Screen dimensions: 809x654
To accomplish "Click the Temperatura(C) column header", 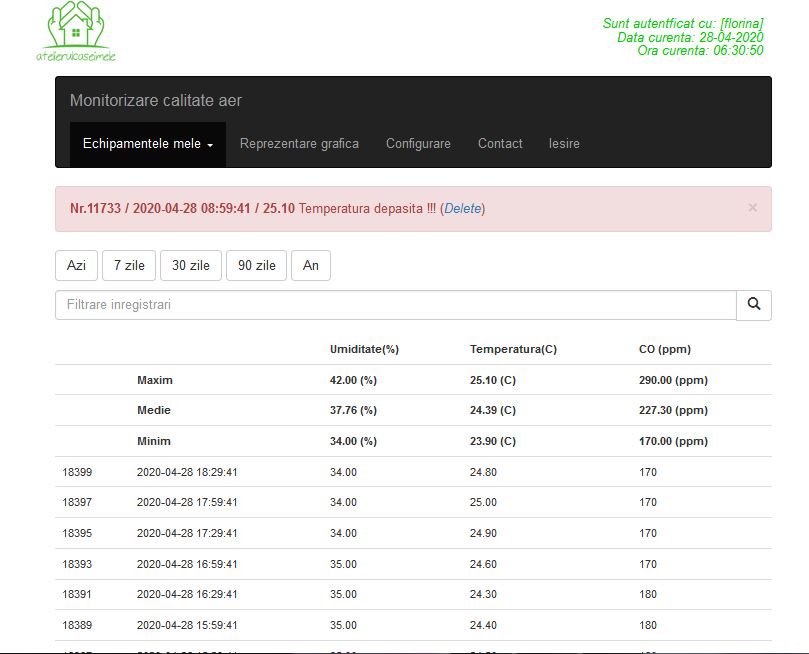I will tap(513, 349).
